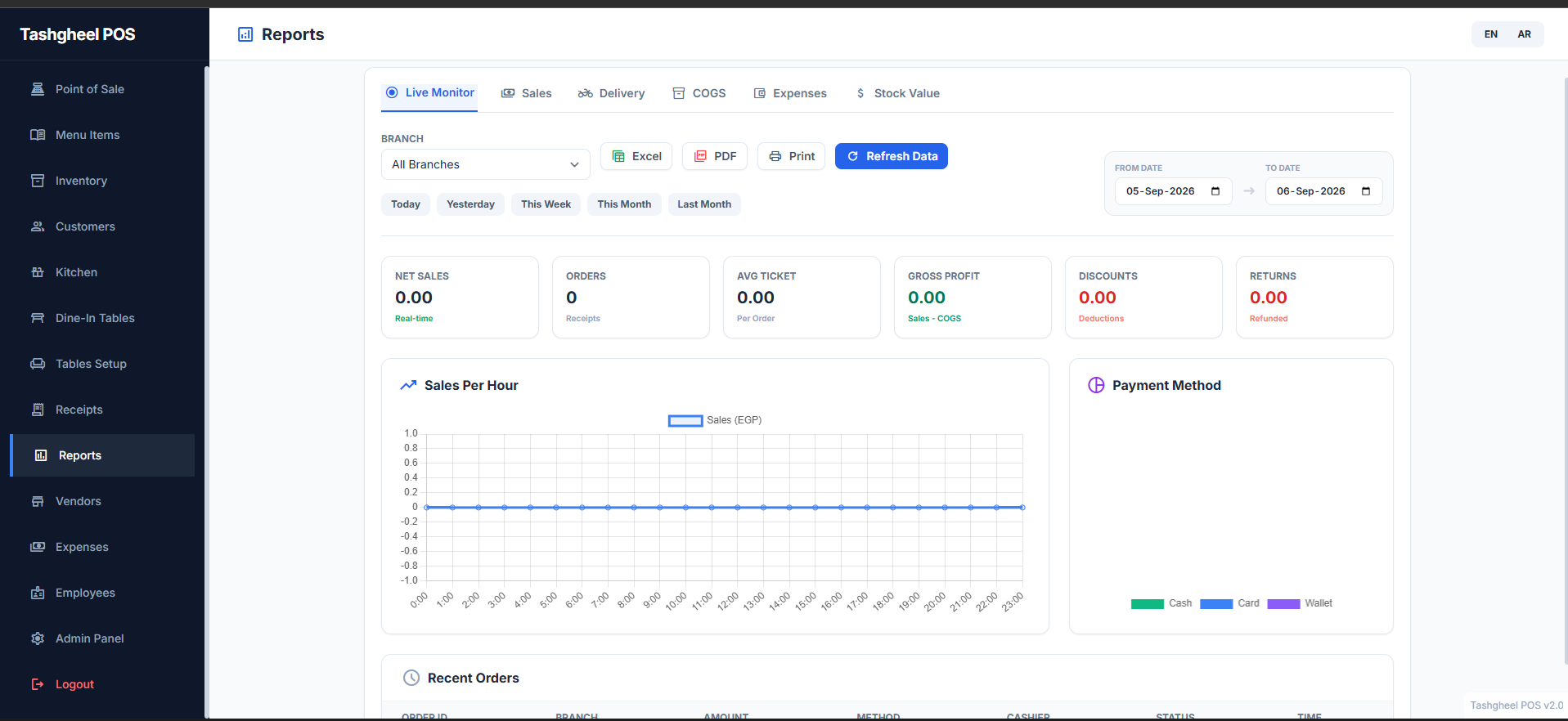Click the Vendors store icon
This screenshot has height=721, width=1568.
click(38, 501)
